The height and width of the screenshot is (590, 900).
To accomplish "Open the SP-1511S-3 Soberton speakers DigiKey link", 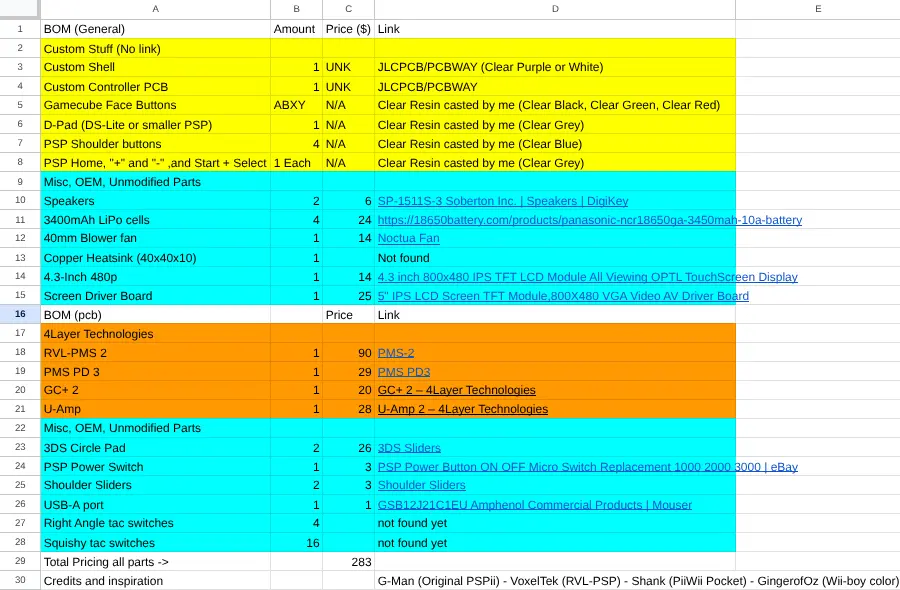I will [503, 201].
